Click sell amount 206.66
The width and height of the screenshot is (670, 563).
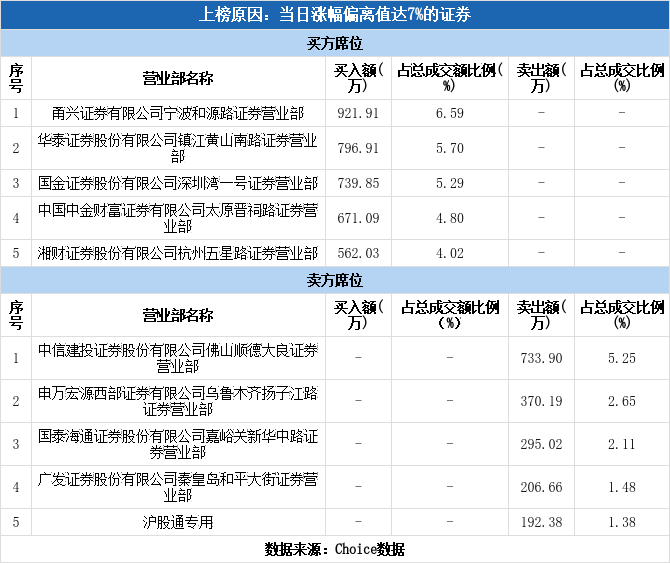[541, 487]
